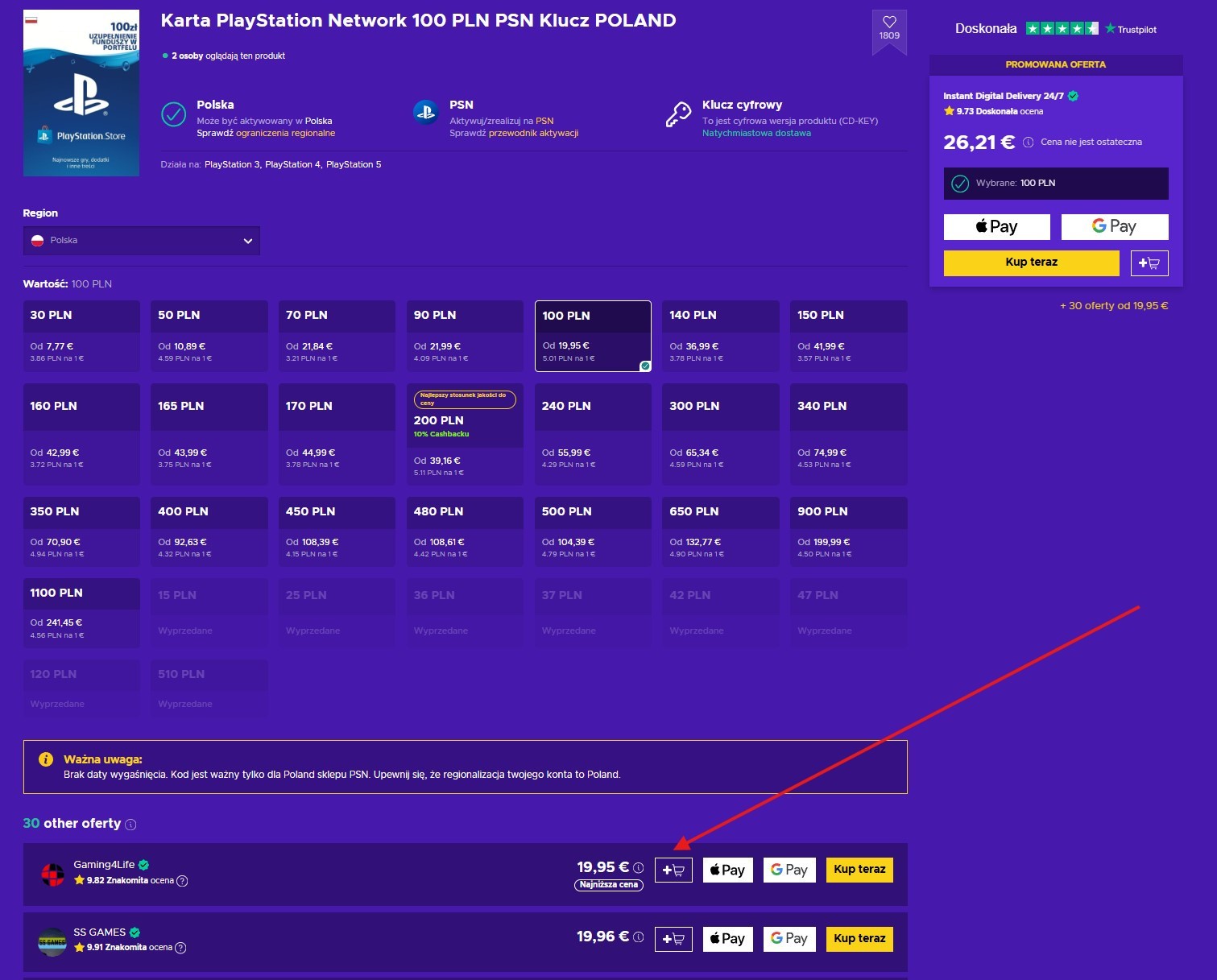Pay with Google Pay in promoted offer

coord(1115,227)
